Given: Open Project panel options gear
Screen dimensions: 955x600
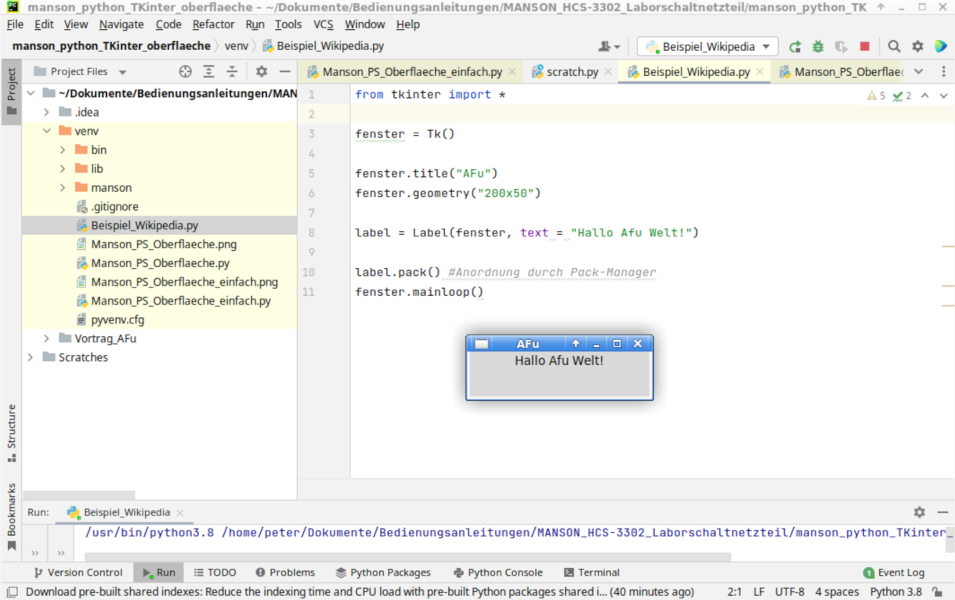Looking at the screenshot, I should [261, 72].
